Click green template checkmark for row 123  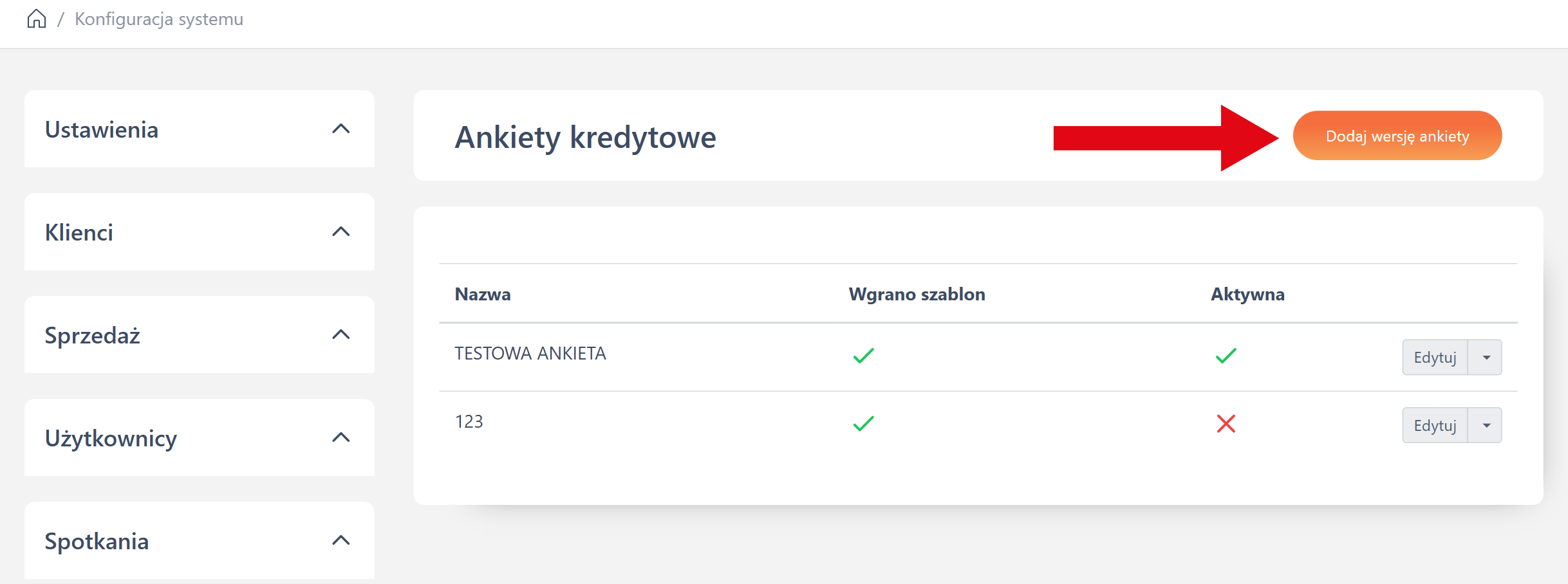tap(863, 424)
